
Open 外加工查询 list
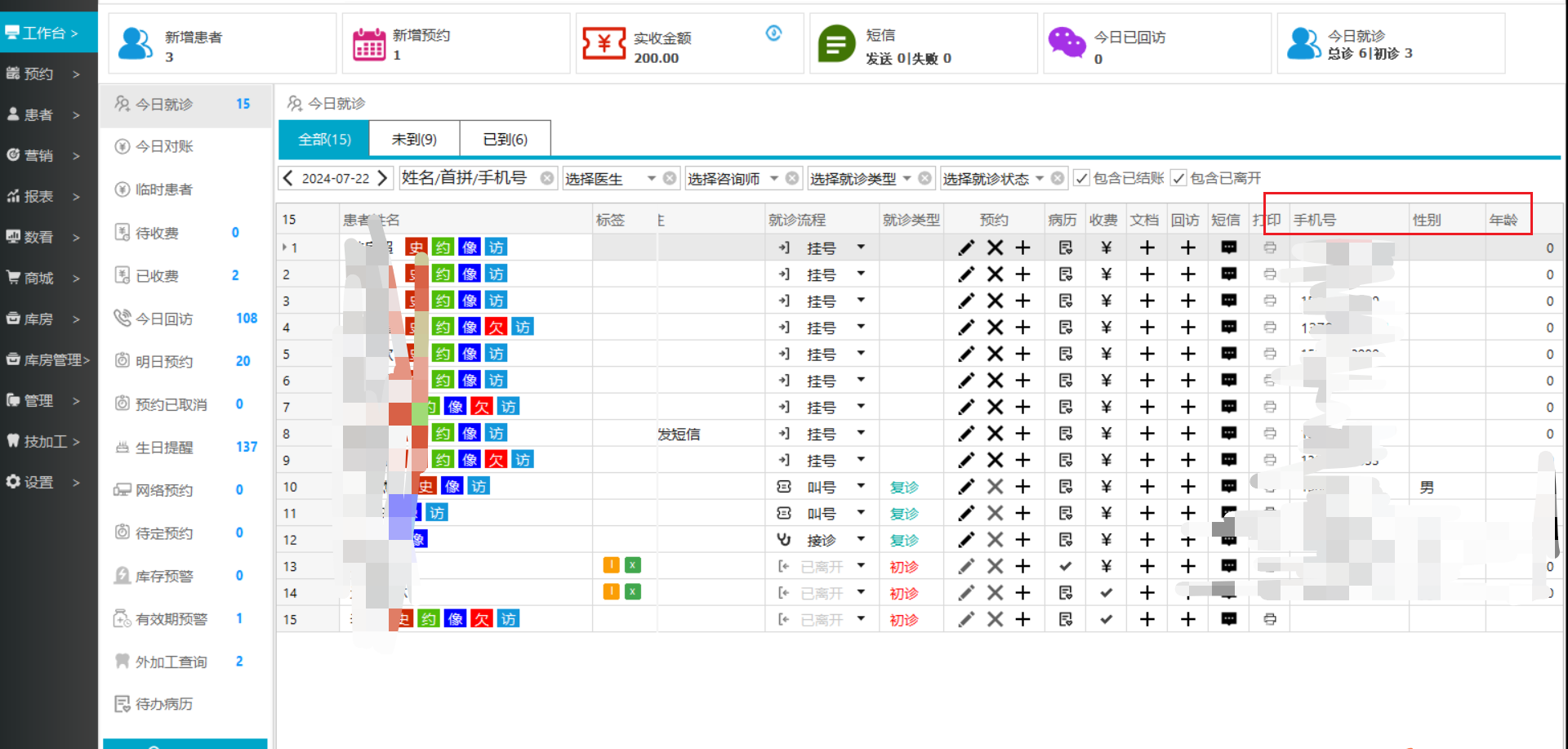[186, 662]
